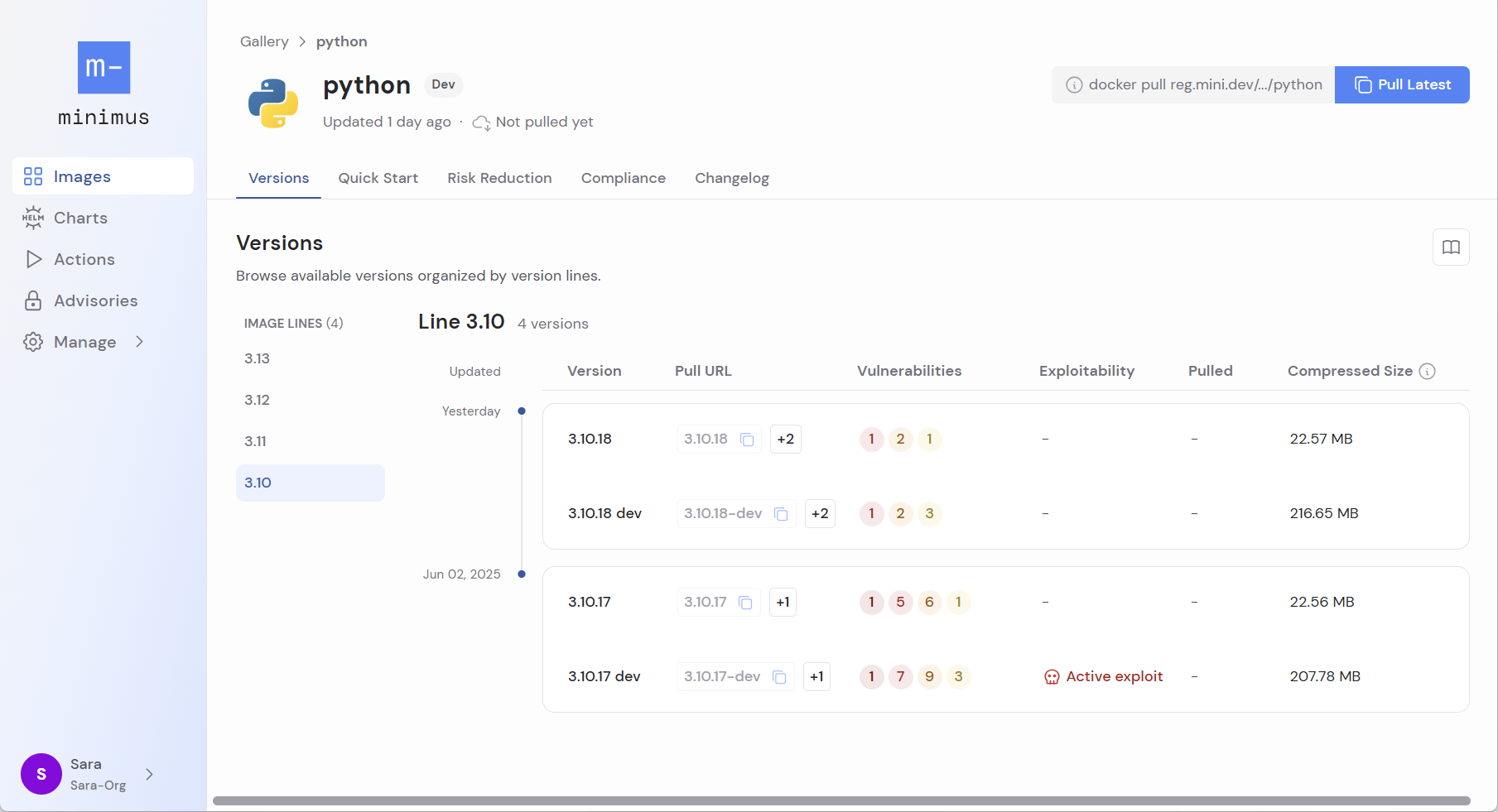
Task: Open version 3.10.17 dev row
Action: [1006, 676]
